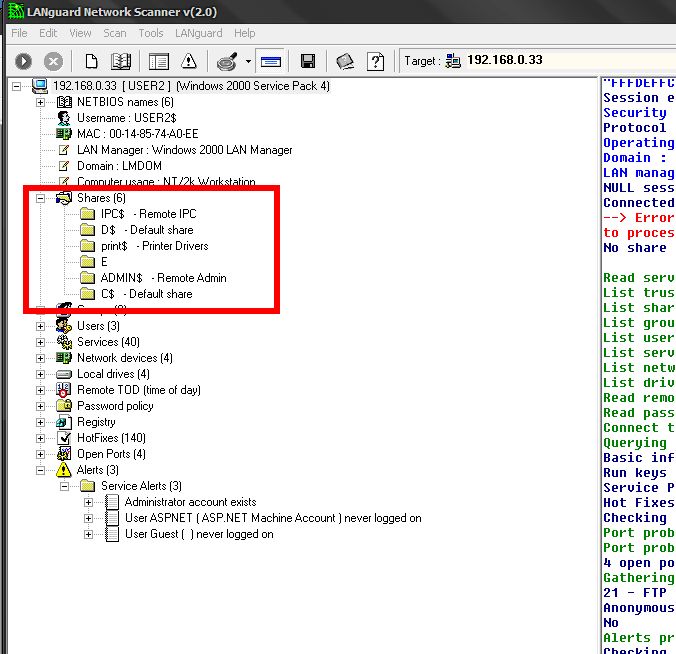This screenshot has width=676, height=654.
Task: Stop scan with the gray X button
Action: coord(53,61)
